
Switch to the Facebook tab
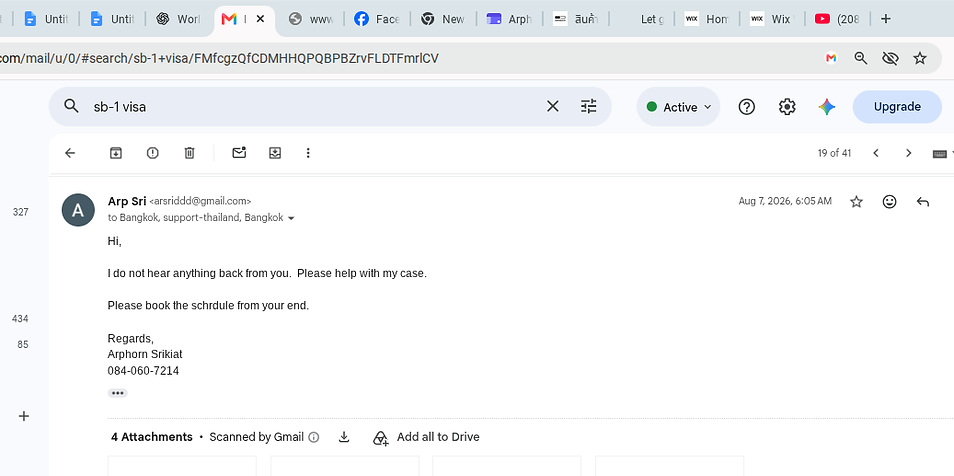[377, 19]
